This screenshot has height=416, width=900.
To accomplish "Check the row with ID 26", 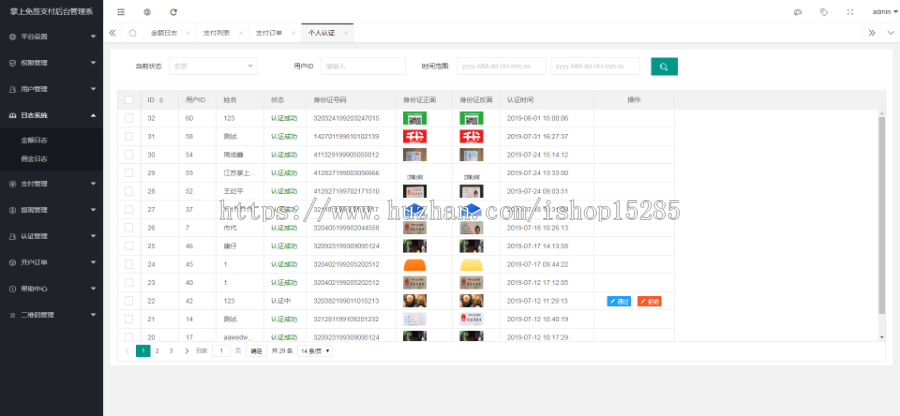I will pyautogui.click(x=129, y=228).
